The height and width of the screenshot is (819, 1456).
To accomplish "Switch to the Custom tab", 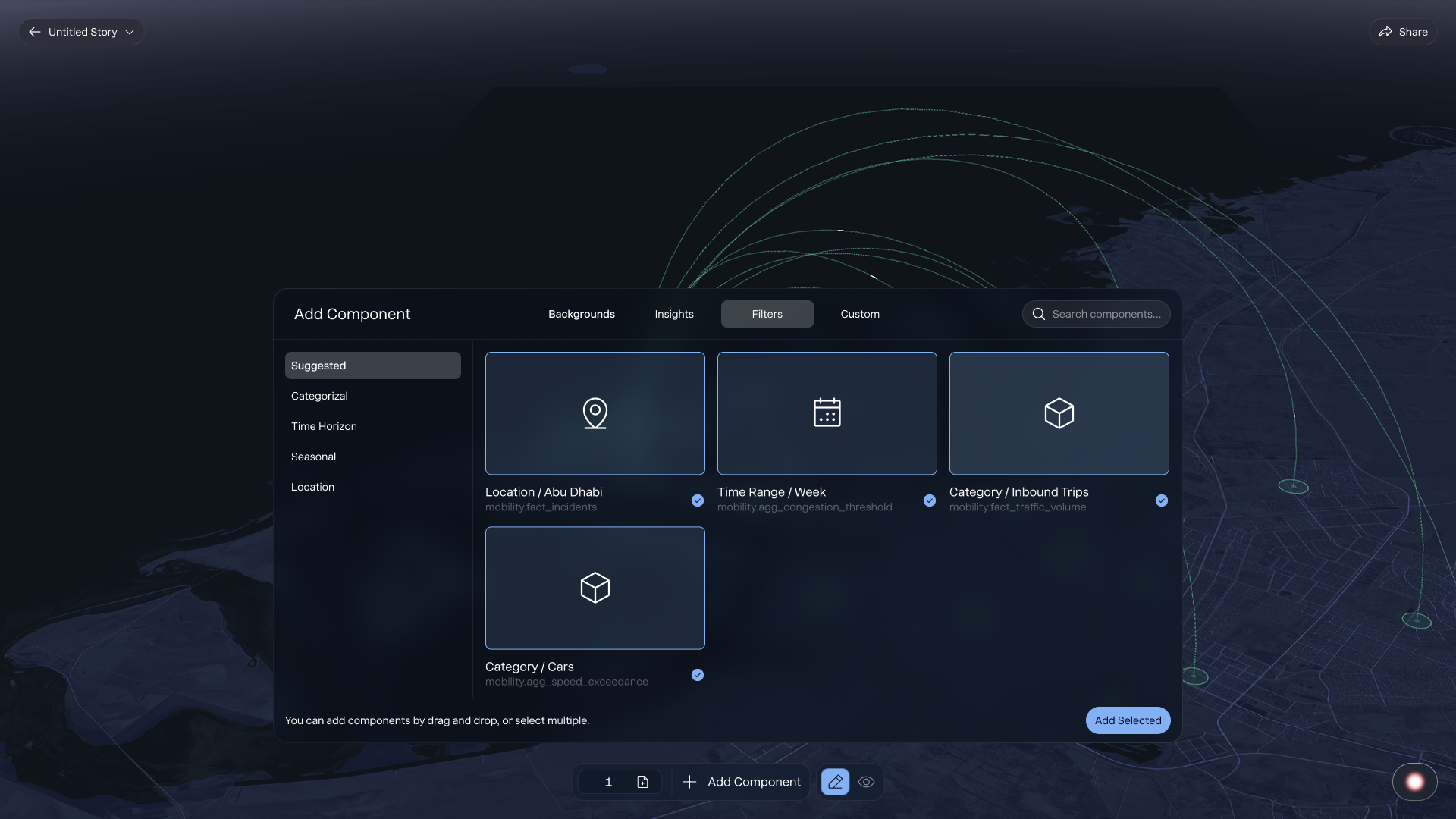I will pos(859,313).
